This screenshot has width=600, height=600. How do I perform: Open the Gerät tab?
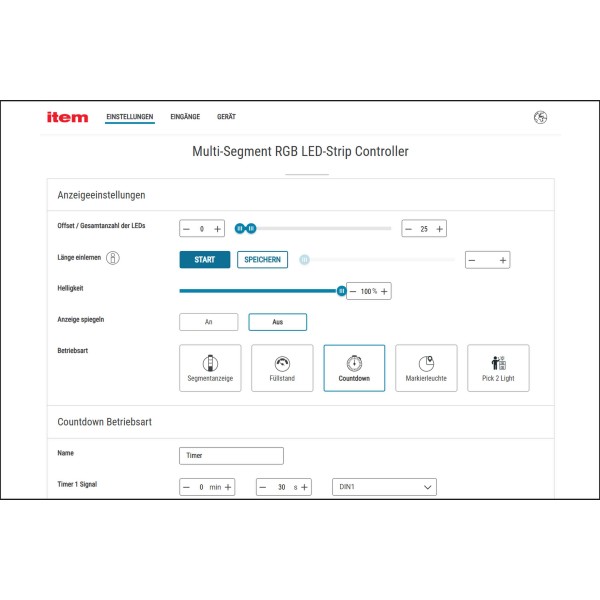[226, 117]
